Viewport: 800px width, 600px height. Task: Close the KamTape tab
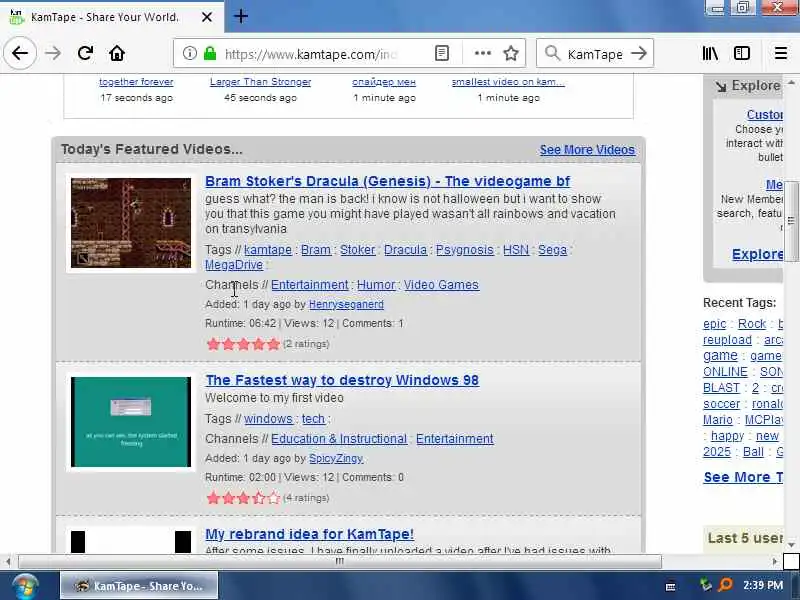207,17
